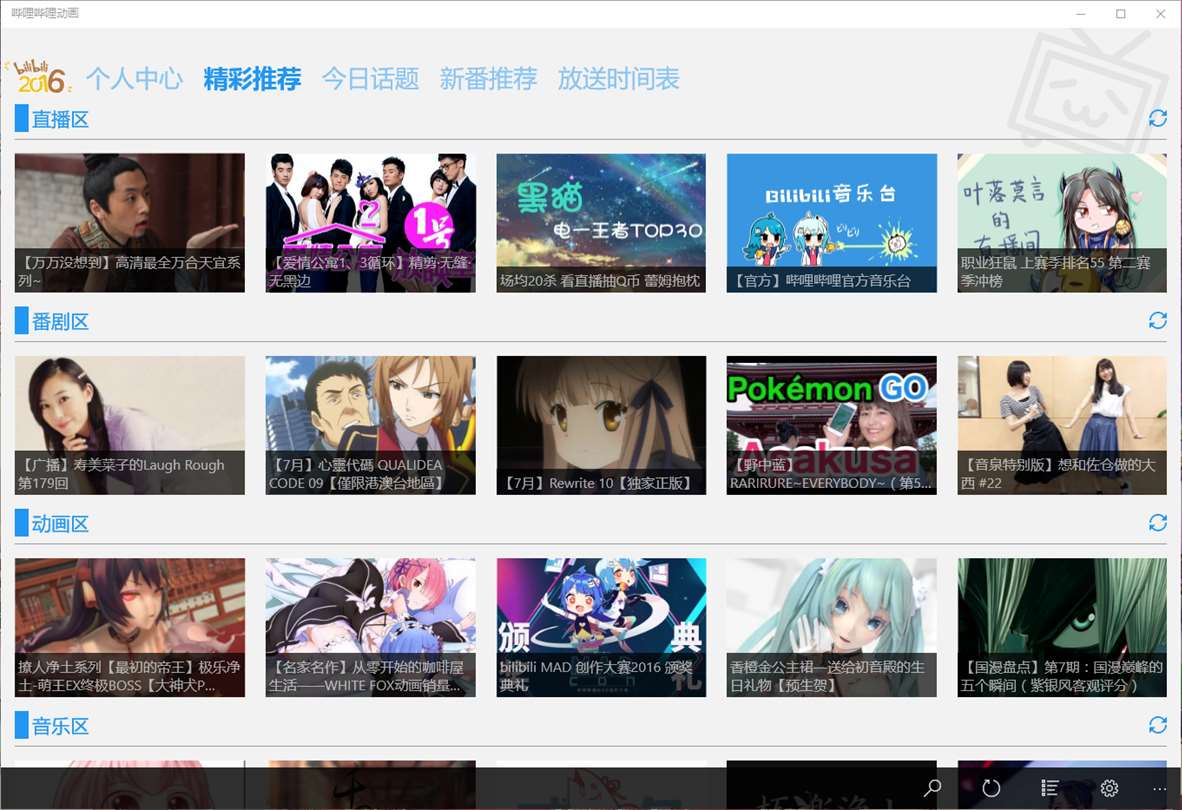The image size is (1182, 810).
Task: Open Rewrite 10 独家正版 video
Action: pos(601,425)
